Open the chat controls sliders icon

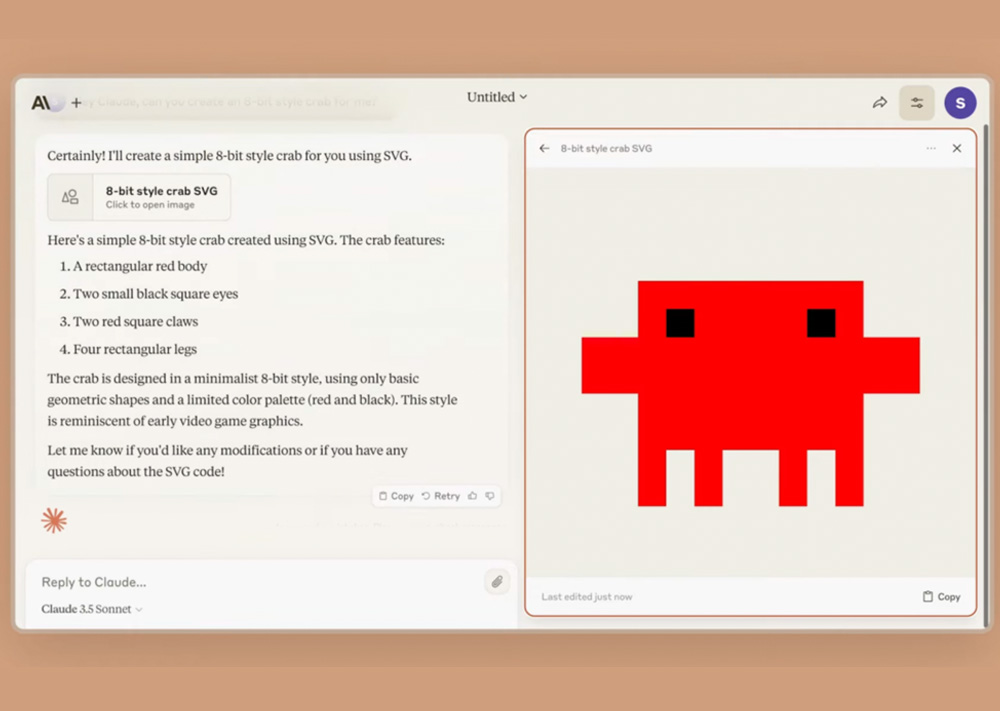(916, 102)
